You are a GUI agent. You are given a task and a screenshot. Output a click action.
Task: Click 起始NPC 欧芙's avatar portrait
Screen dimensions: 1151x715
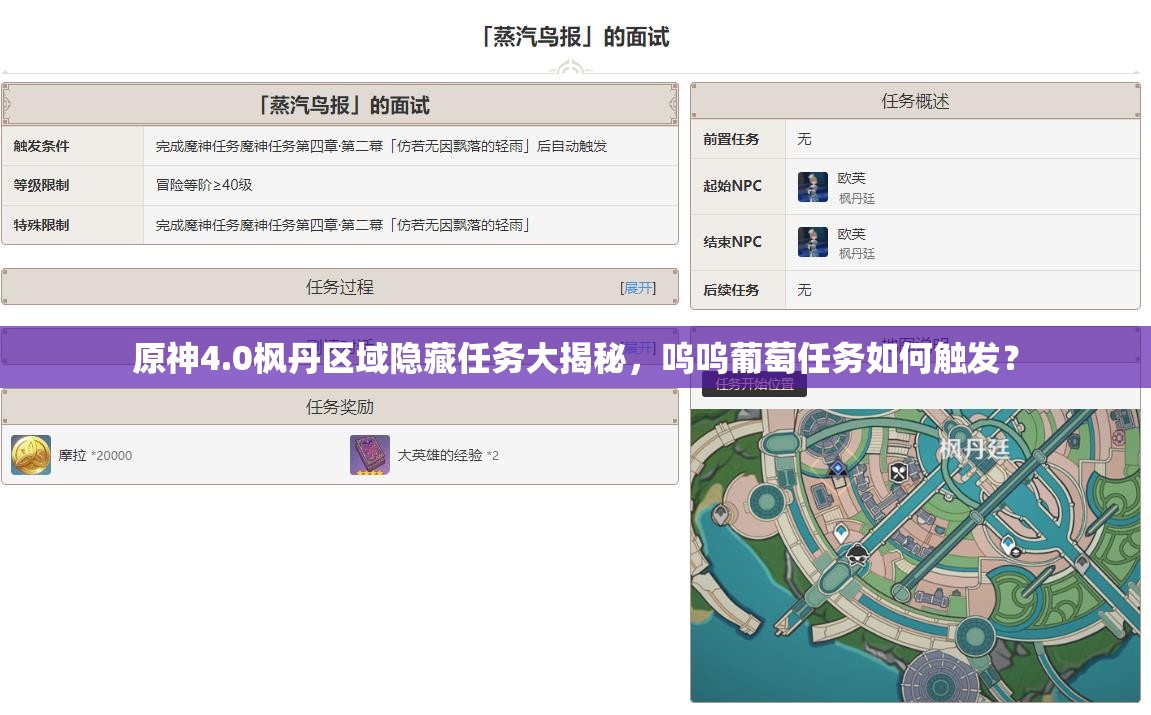tap(813, 187)
